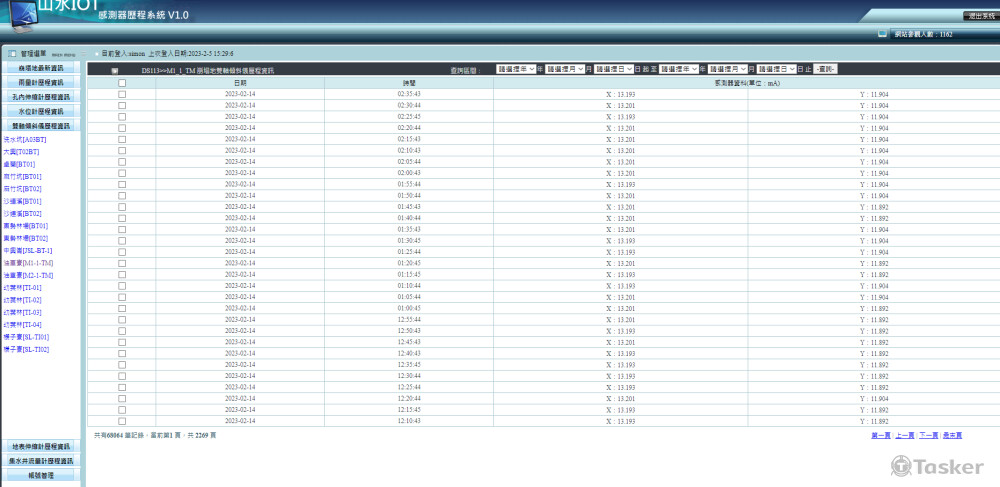Click the icon beside the DS113 table title

114,71
